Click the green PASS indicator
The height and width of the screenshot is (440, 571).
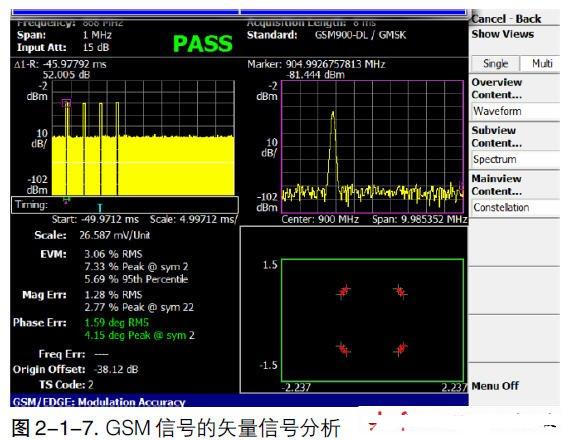[x=202, y=44]
